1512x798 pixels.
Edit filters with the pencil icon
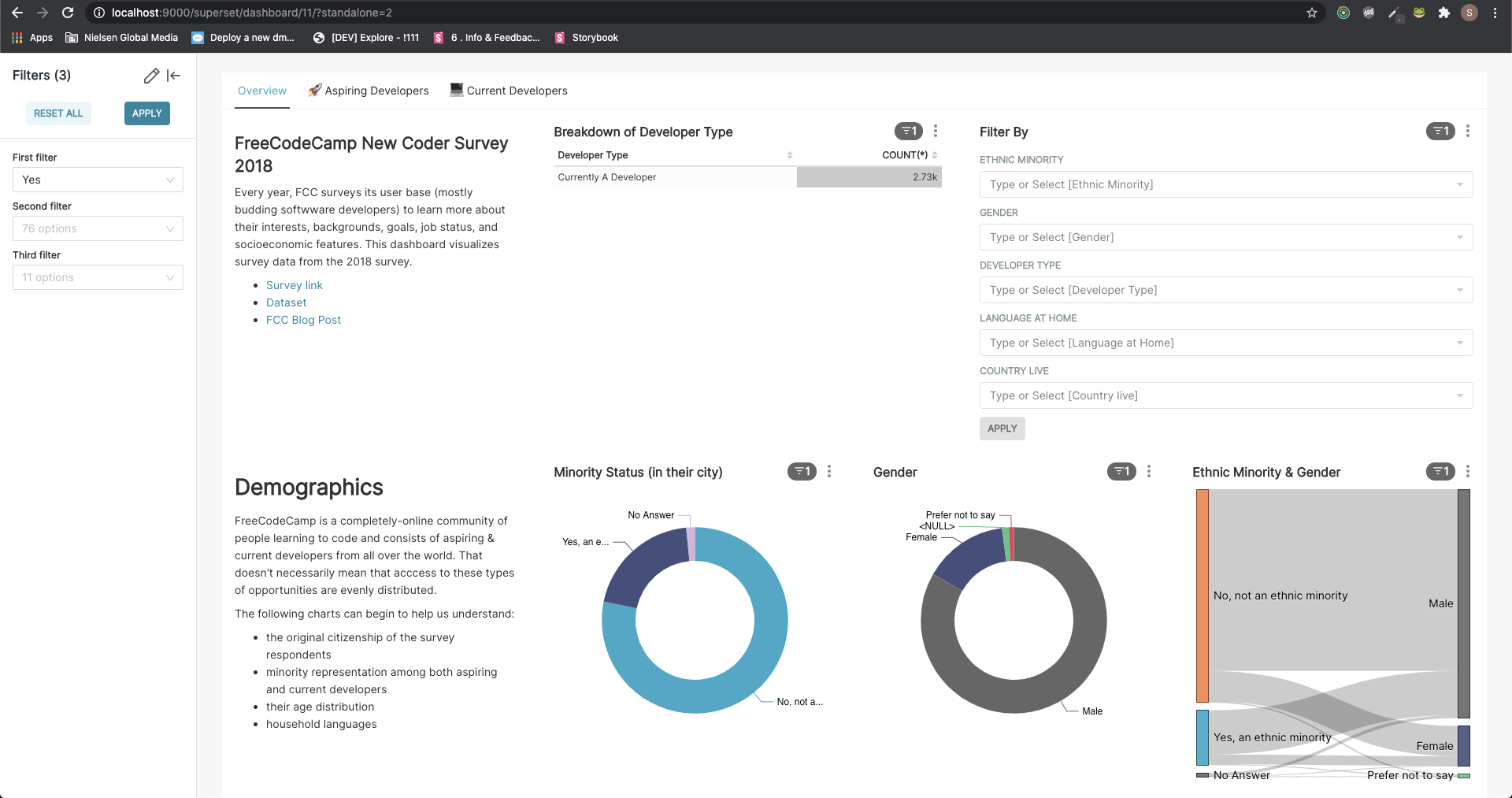[x=151, y=76]
